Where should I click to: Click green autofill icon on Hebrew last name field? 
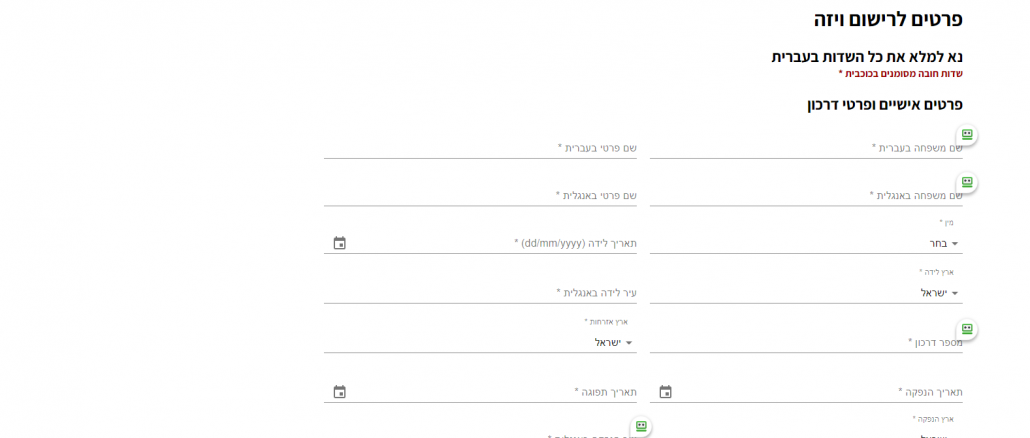[x=967, y=134]
